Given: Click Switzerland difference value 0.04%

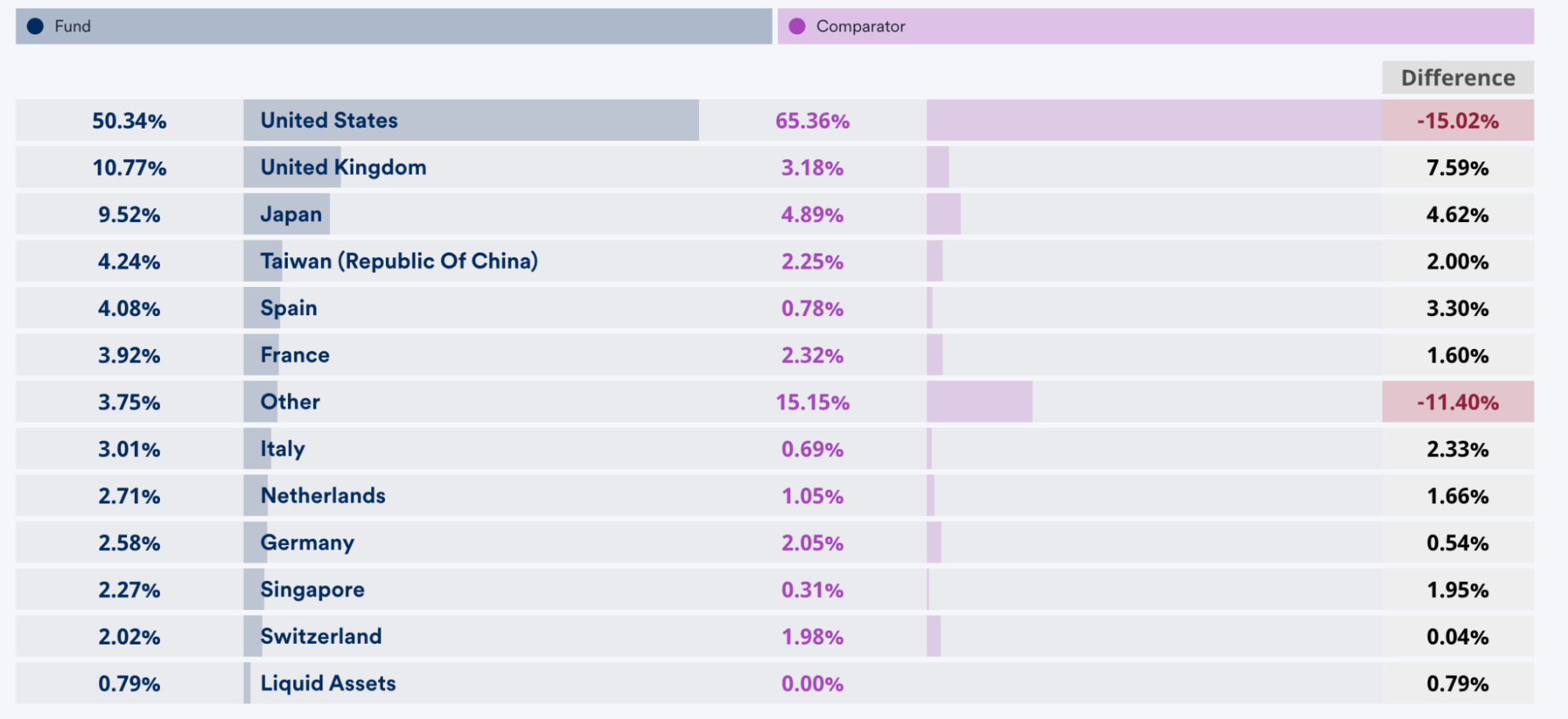Looking at the screenshot, I should (1457, 637).
